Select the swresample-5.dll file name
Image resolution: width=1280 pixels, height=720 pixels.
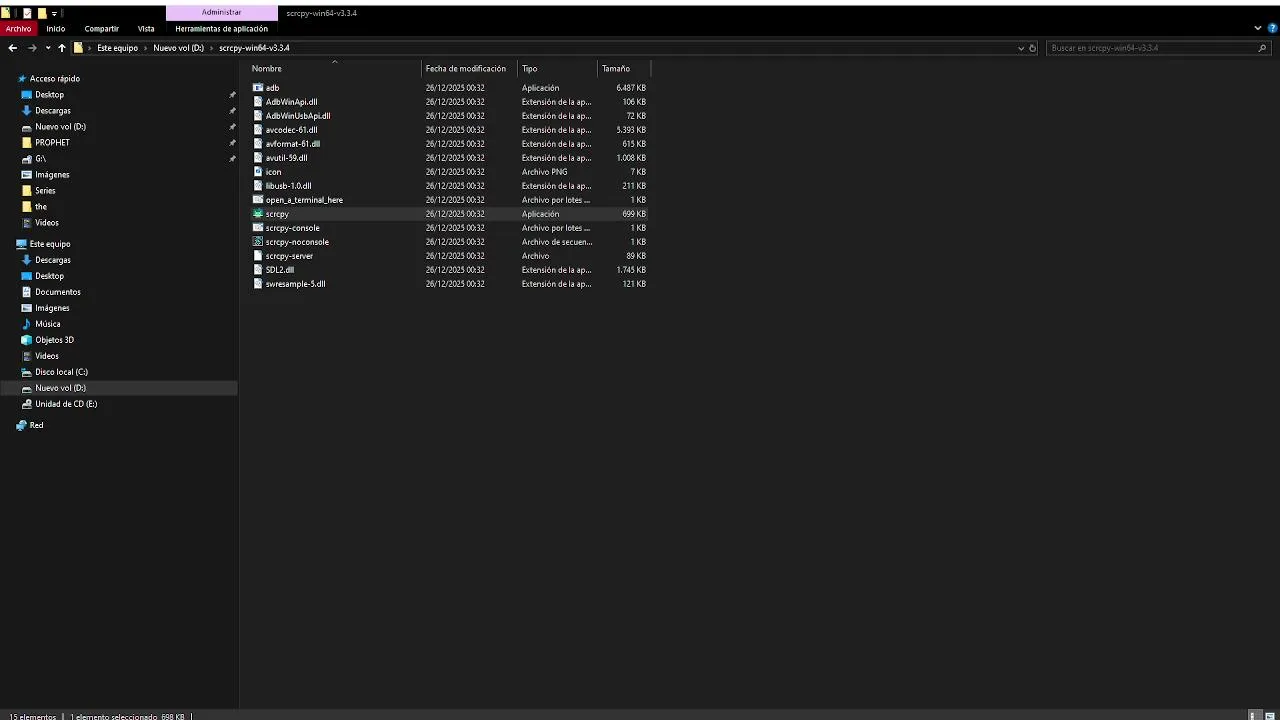[295, 284]
